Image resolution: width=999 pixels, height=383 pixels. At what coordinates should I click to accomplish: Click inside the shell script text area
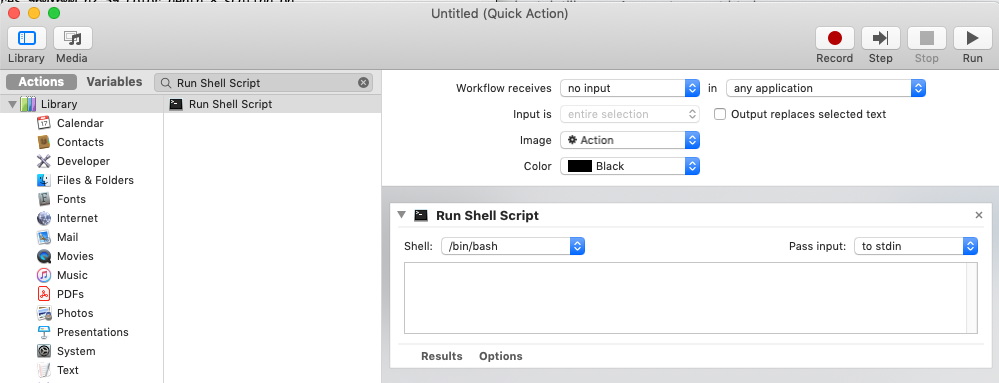tap(686, 298)
